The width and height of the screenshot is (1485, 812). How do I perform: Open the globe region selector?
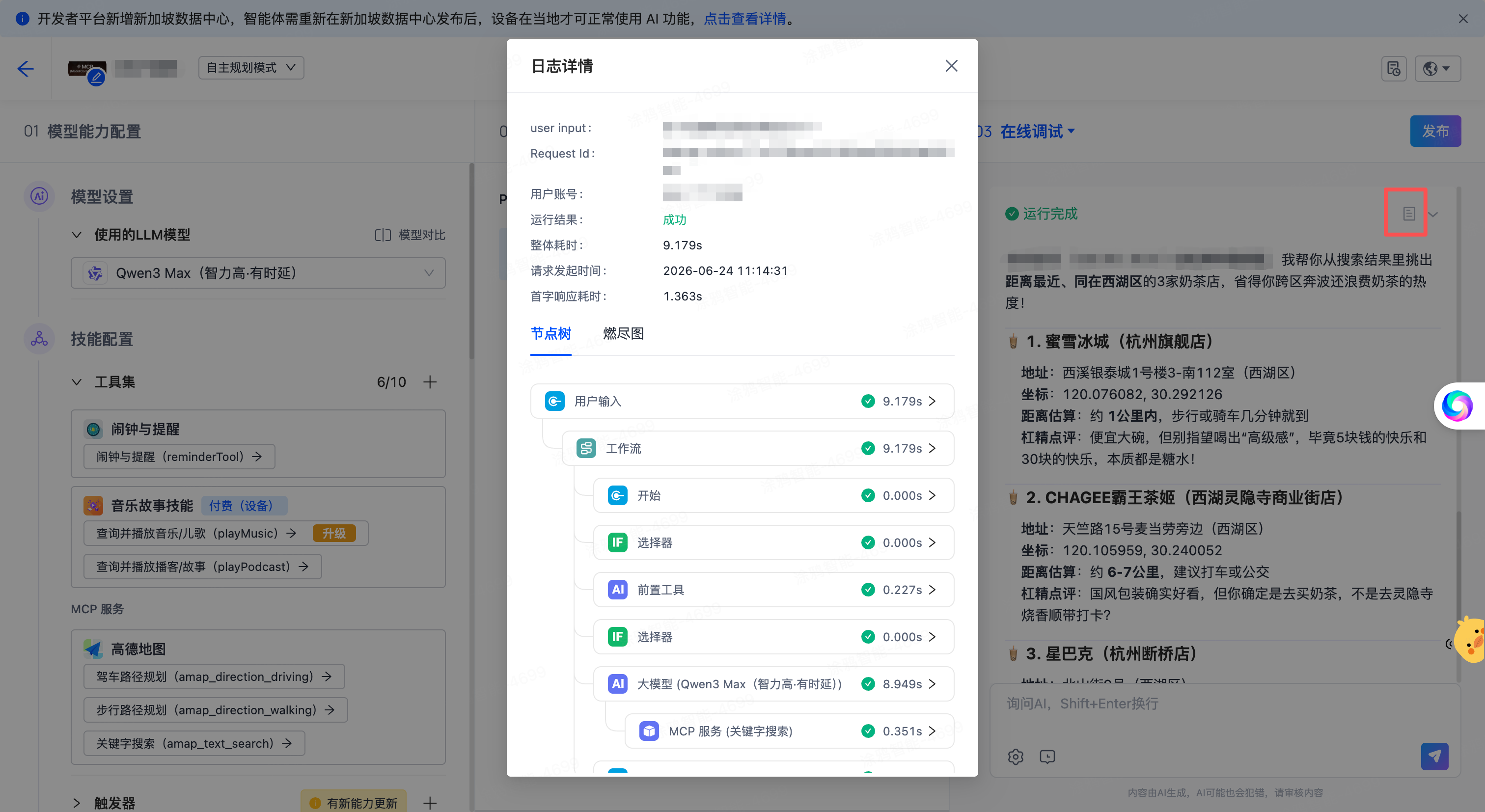pyautogui.click(x=1437, y=69)
